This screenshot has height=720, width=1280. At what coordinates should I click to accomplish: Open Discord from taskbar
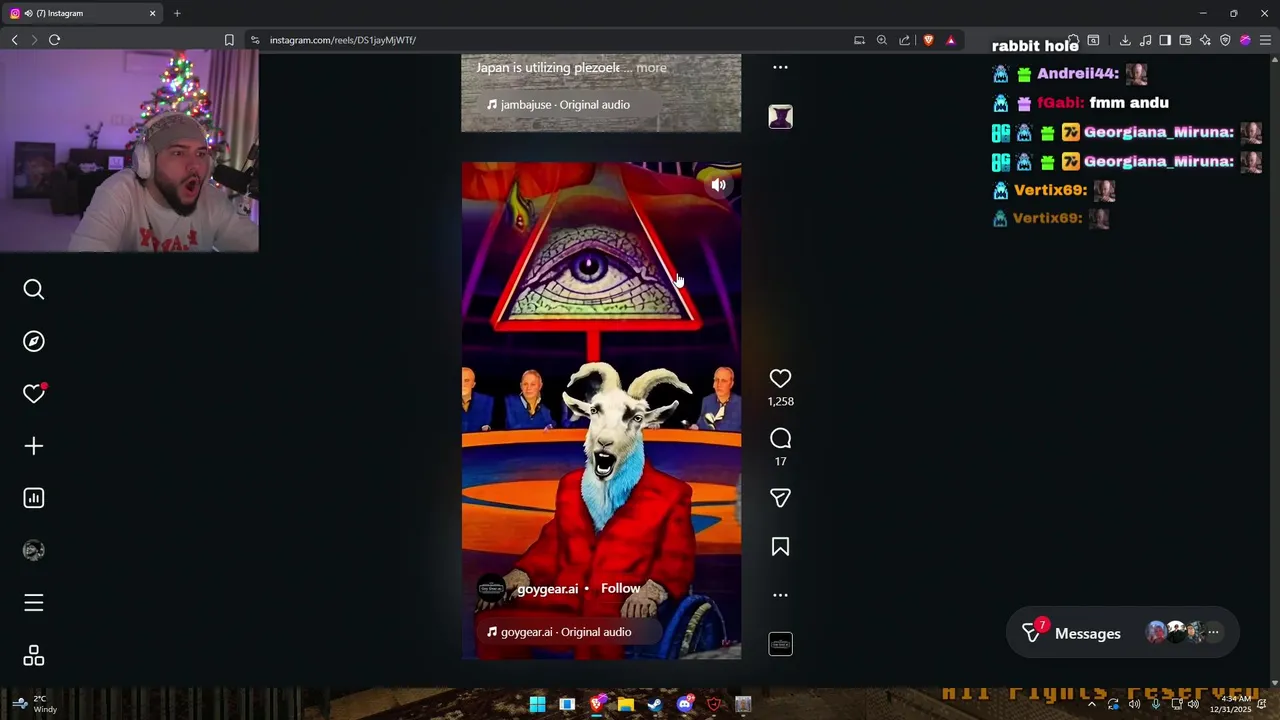[685, 704]
